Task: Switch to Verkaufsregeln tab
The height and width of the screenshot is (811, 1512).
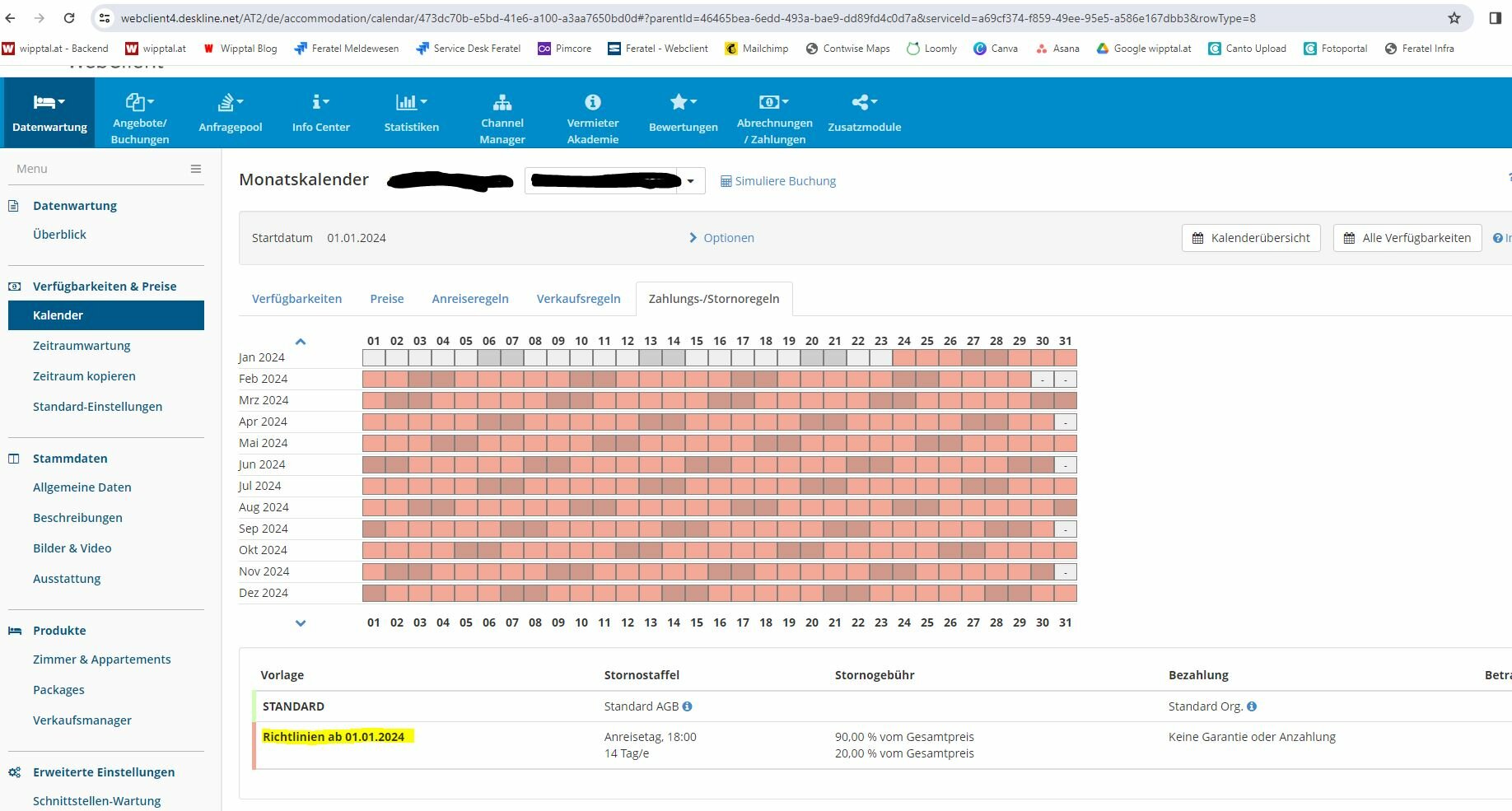Action: [579, 299]
